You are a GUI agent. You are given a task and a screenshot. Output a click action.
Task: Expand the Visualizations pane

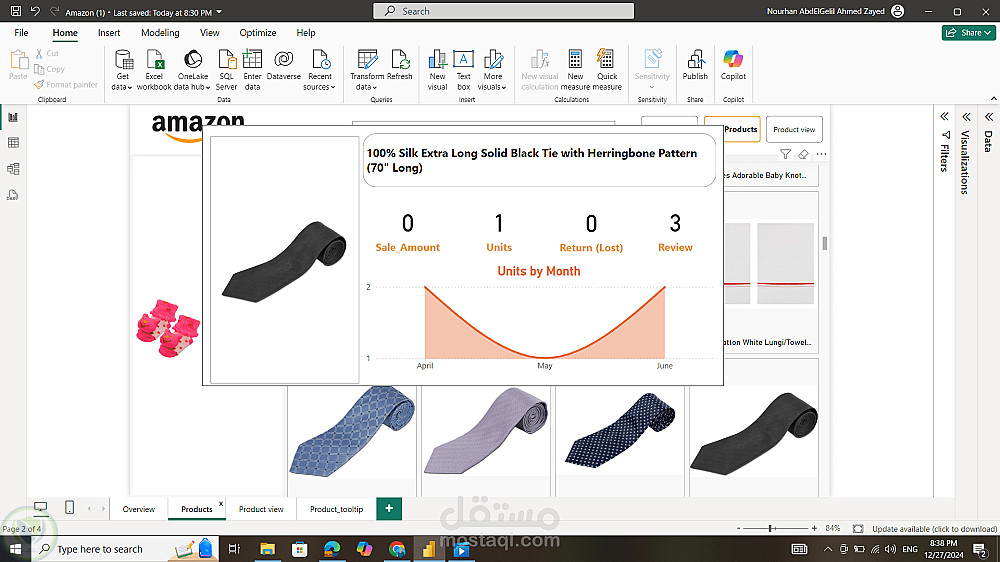pyautogui.click(x=966, y=116)
